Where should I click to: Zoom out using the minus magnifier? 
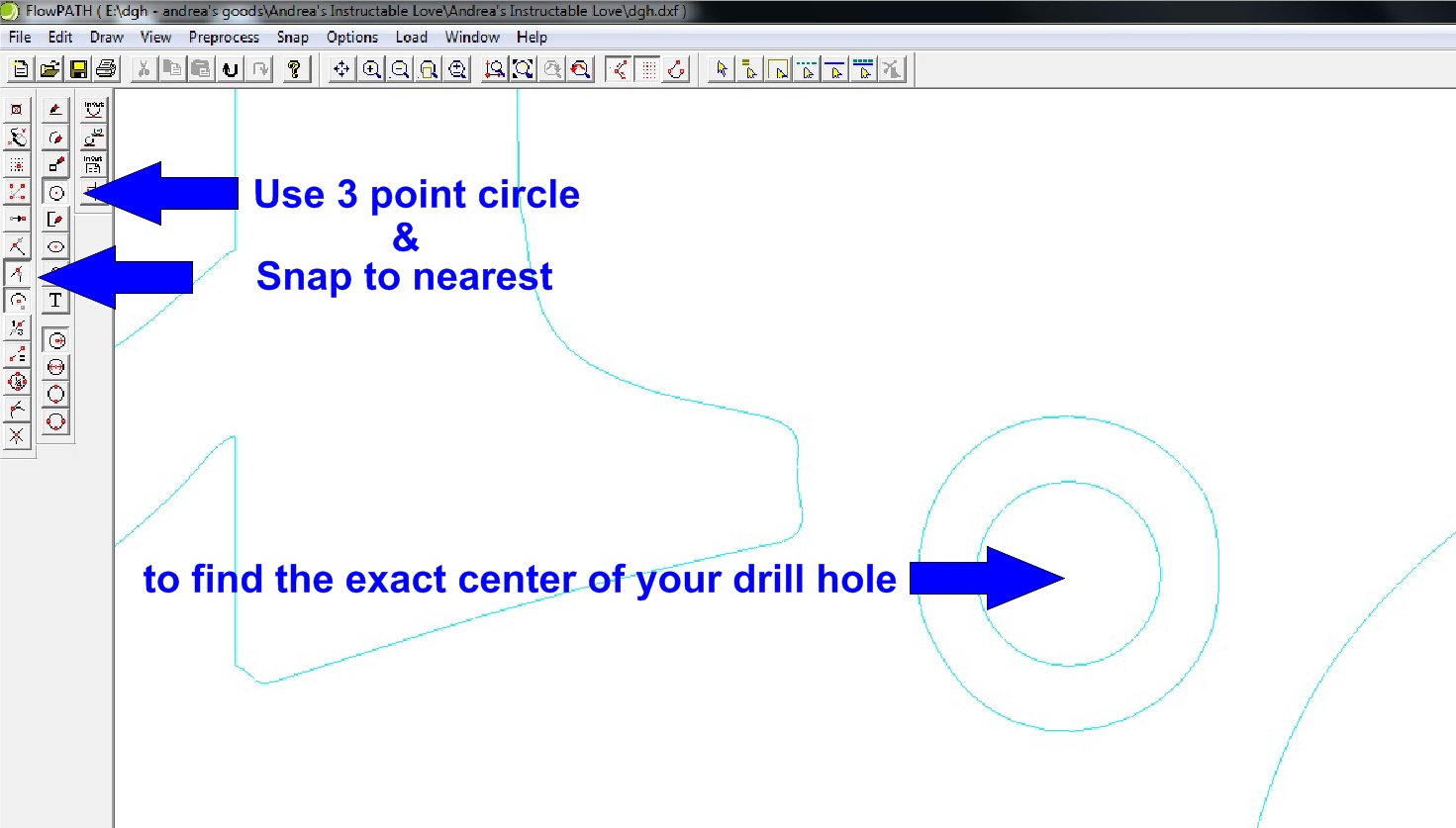point(400,69)
